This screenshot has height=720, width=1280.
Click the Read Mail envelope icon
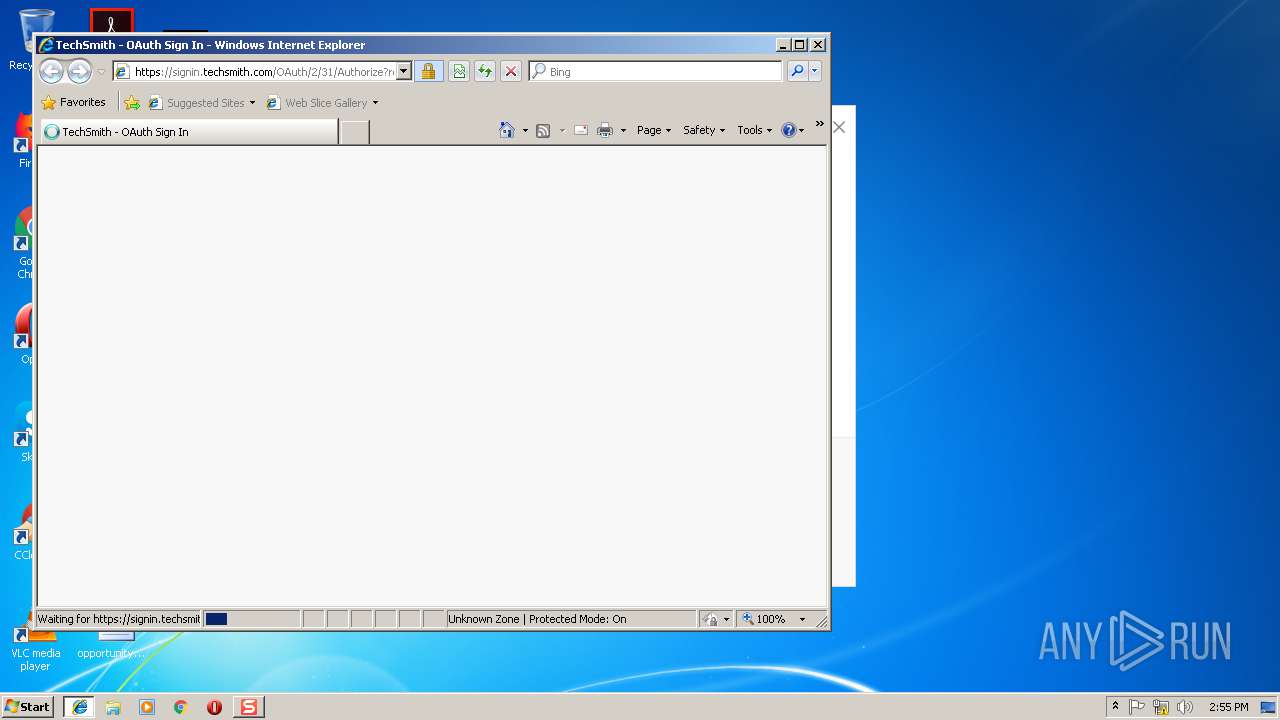580,130
